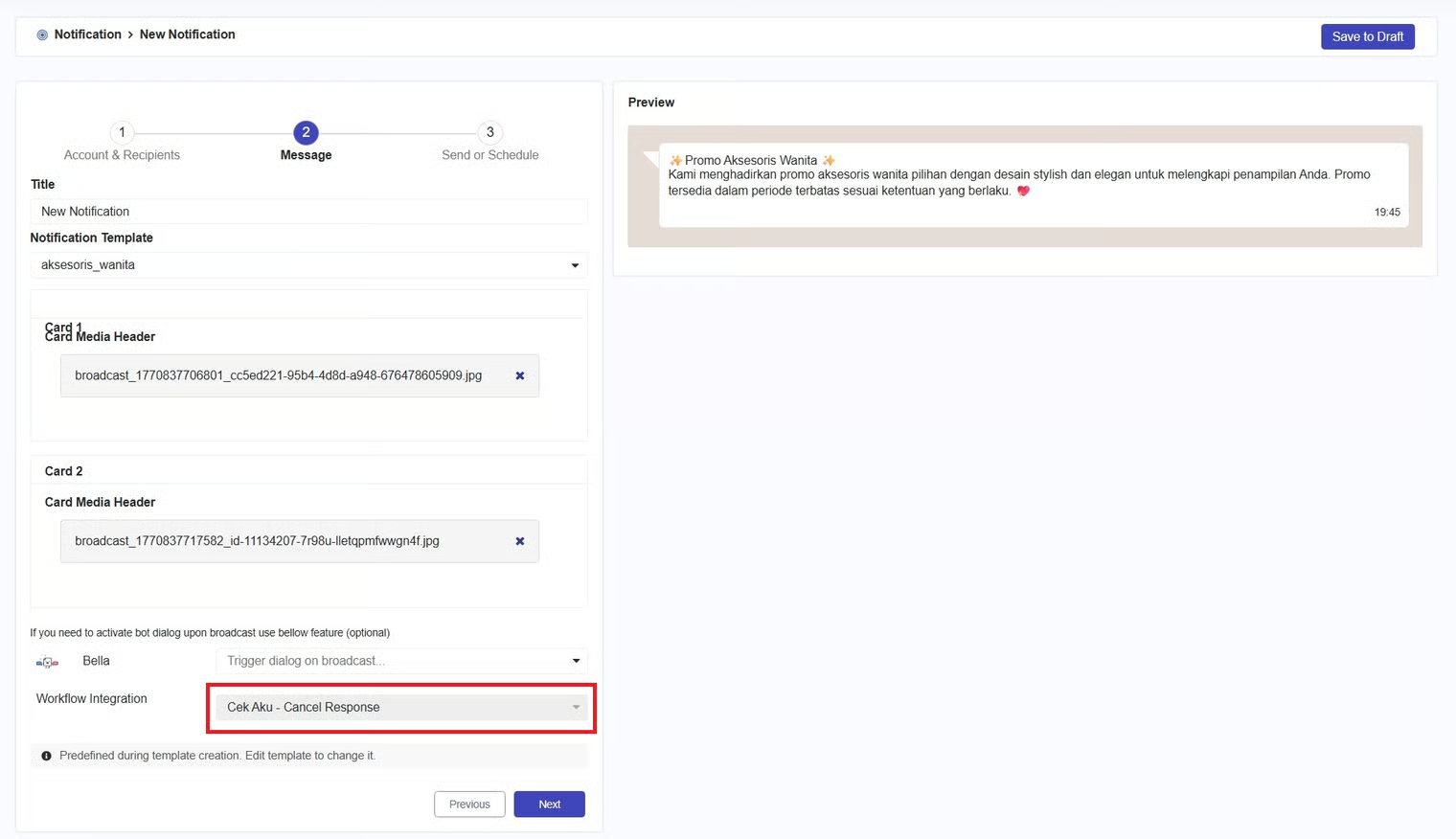
Task: Click the Notification breadcrumb circle icon
Action: [x=42, y=35]
